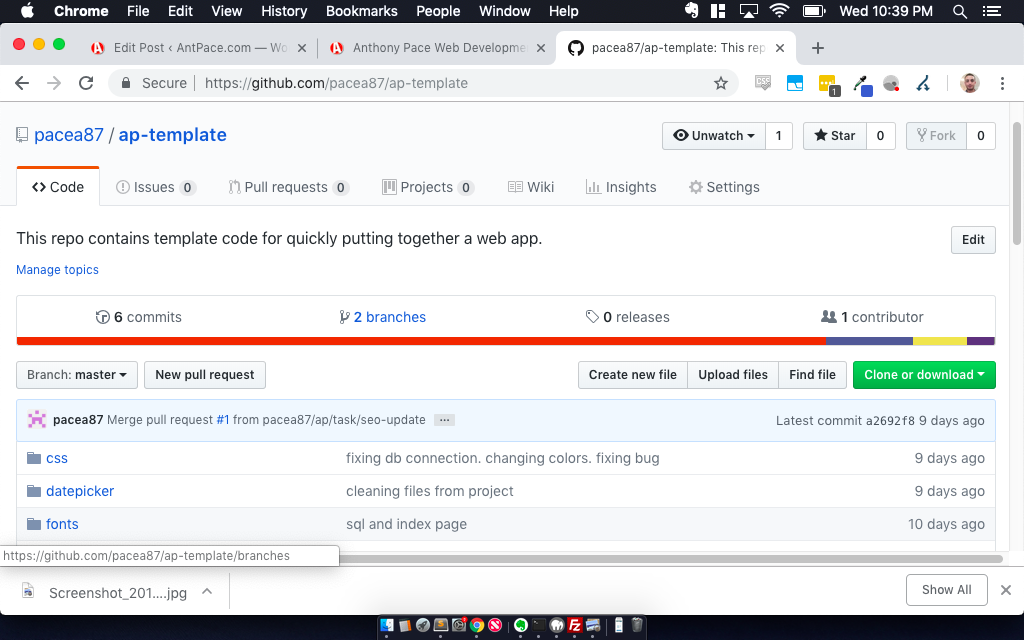The width and height of the screenshot is (1024, 640).
Task: Click the Fork button
Action: pos(936,136)
